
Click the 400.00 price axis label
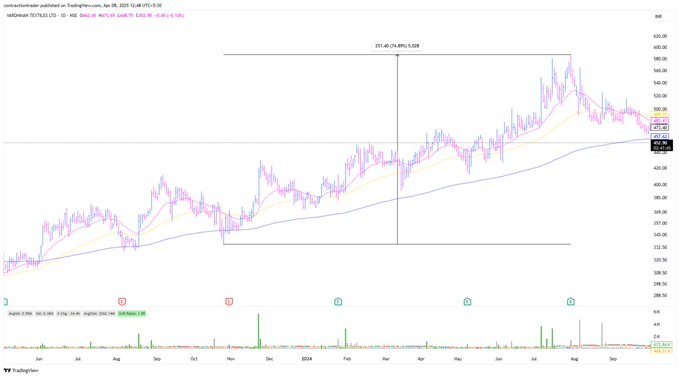pyautogui.click(x=660, y=185)
